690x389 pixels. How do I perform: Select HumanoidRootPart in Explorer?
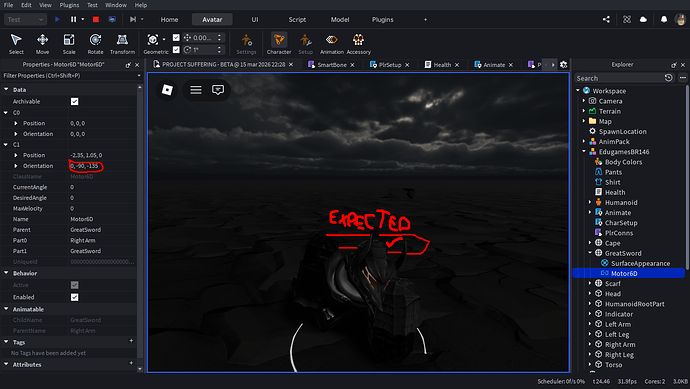coord(634,304)
